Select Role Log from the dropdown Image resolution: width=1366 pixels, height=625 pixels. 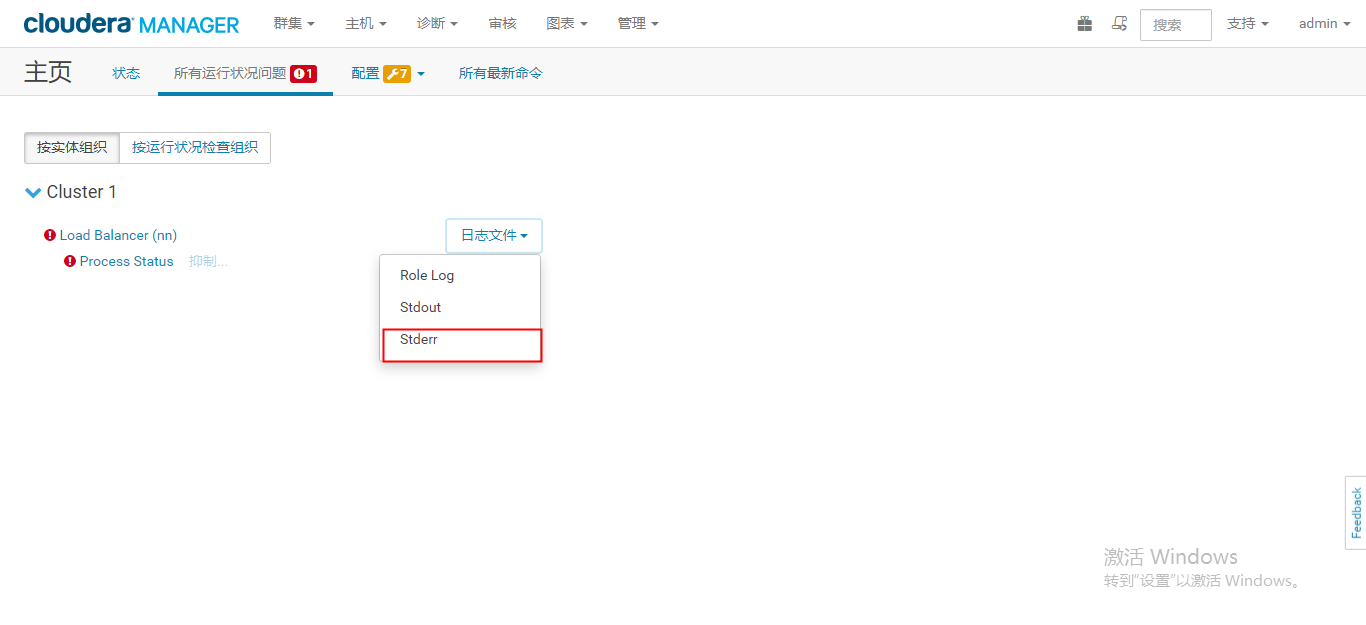click(460, 275)
